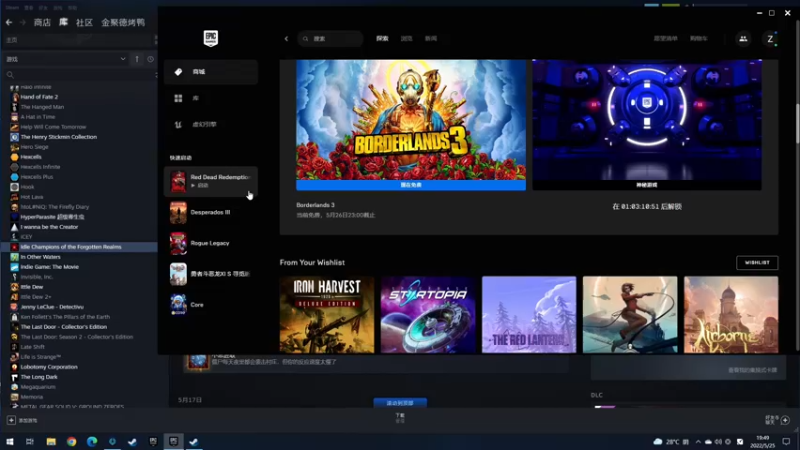Image resolution: width=800 pixels, height=450 pixels.
Task: Select Idle Champions of the Forgotten Realms
Action: tap(79, 247)
